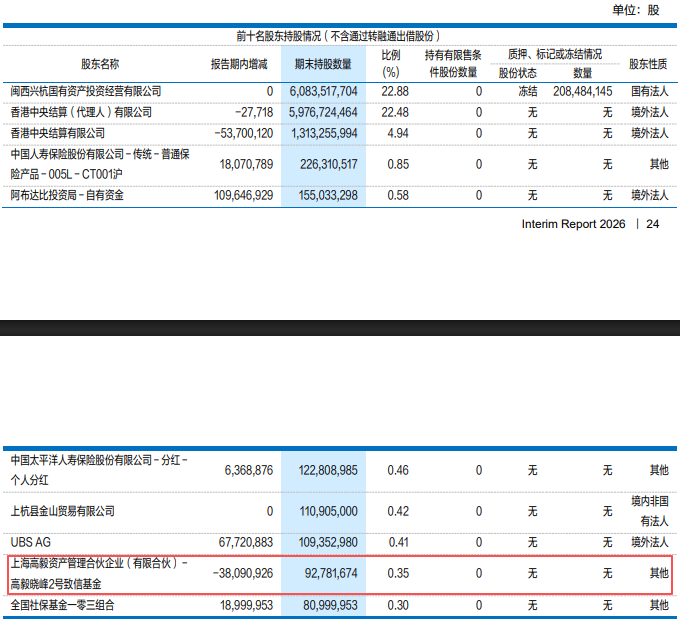Click the percentage 0.35
Screen dimensions: 680x619
398,573
